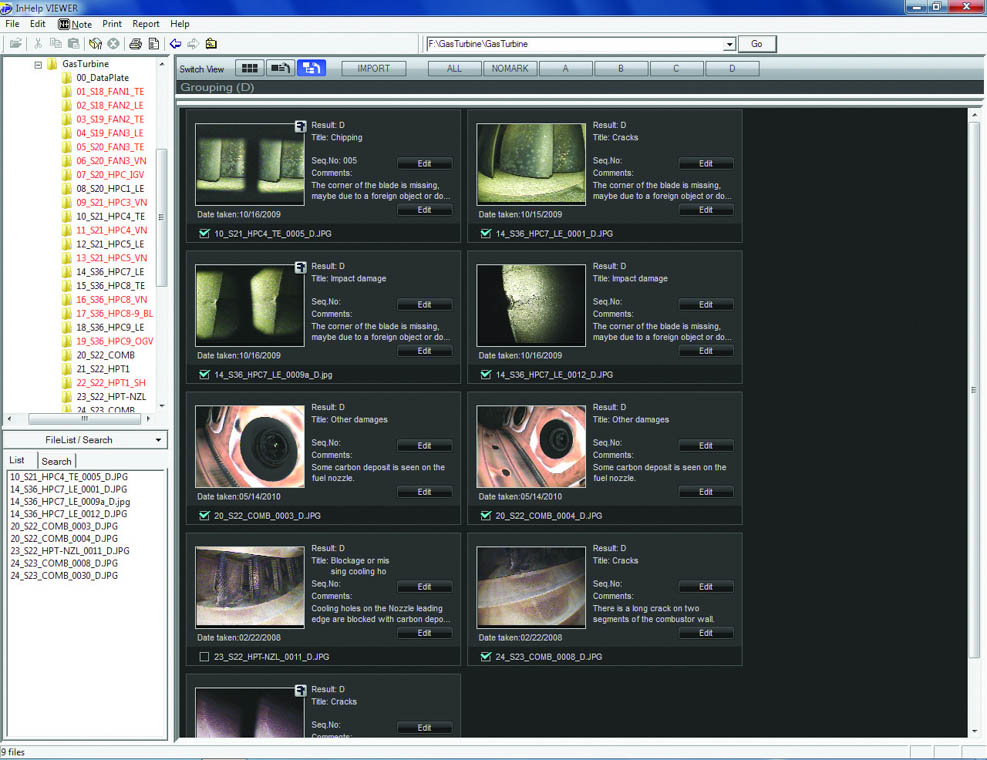The image size is (987, 760).
Task: Select the 19_S36_HPC9_OGV folder
Action: point(115,341)
